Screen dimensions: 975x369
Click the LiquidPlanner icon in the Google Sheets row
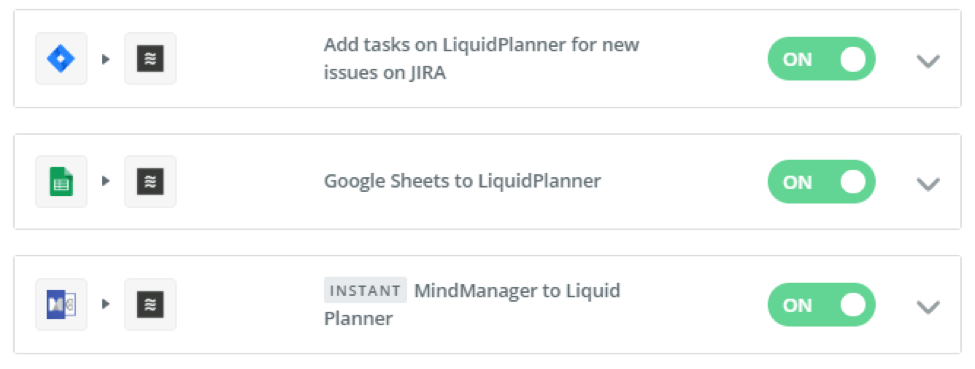[x=150, y=182]
